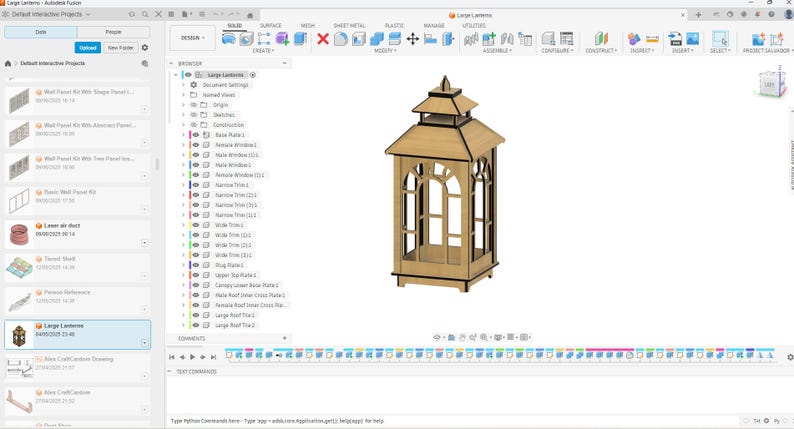
Task: Click the ViewCube in the viewport corner
Action: pyautogui.click(x=770, y=84)
